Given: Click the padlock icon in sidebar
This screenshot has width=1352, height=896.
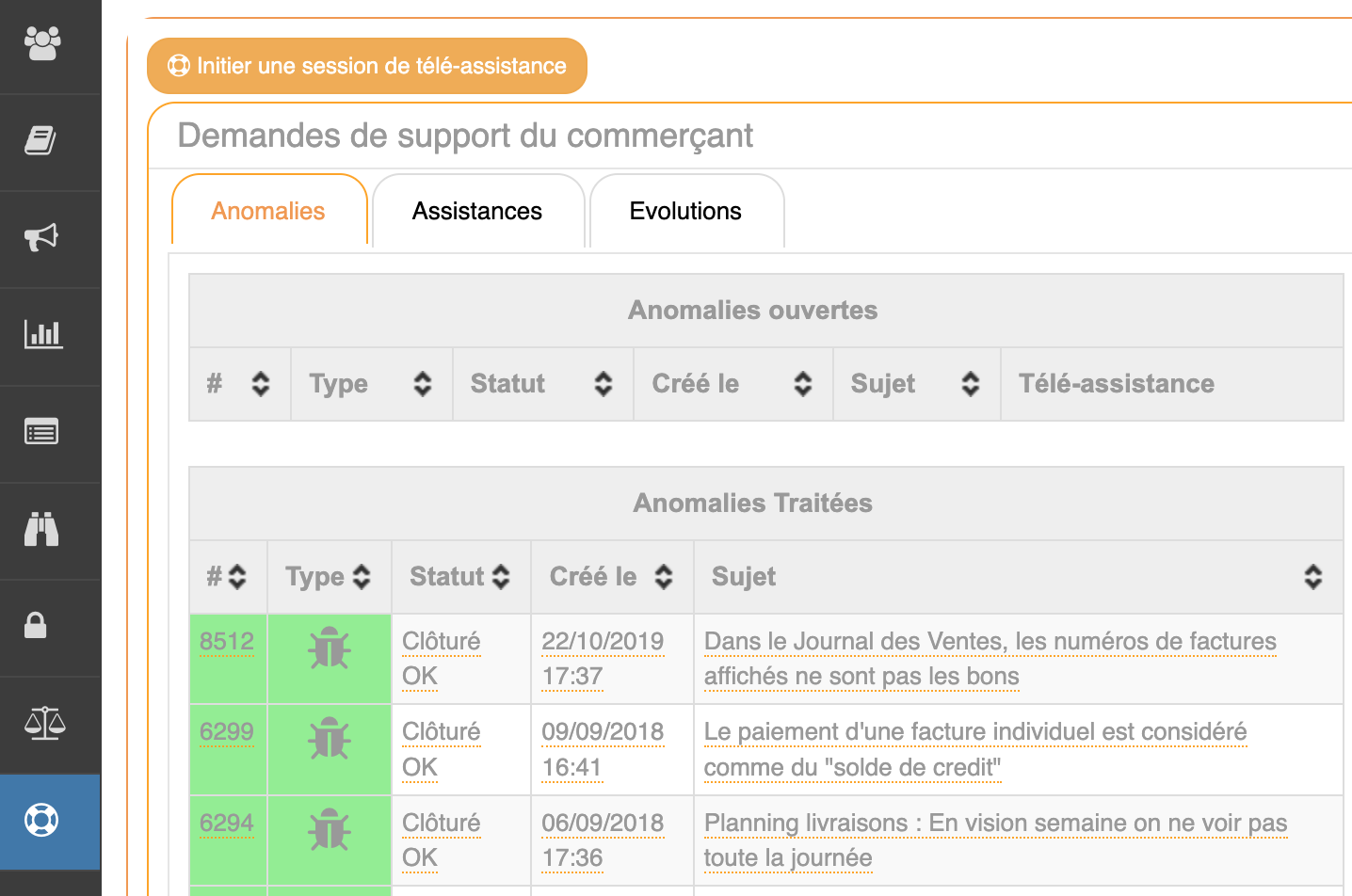Looking at the screenshot, I should [36, 626].
